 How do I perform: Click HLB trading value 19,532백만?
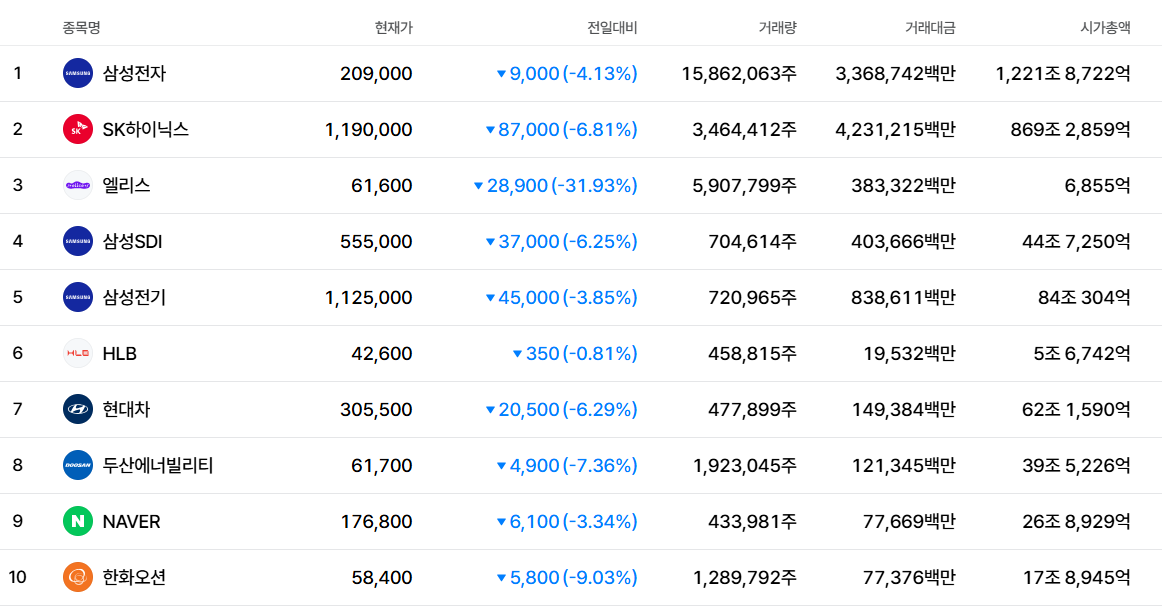(x=910, y=354)
